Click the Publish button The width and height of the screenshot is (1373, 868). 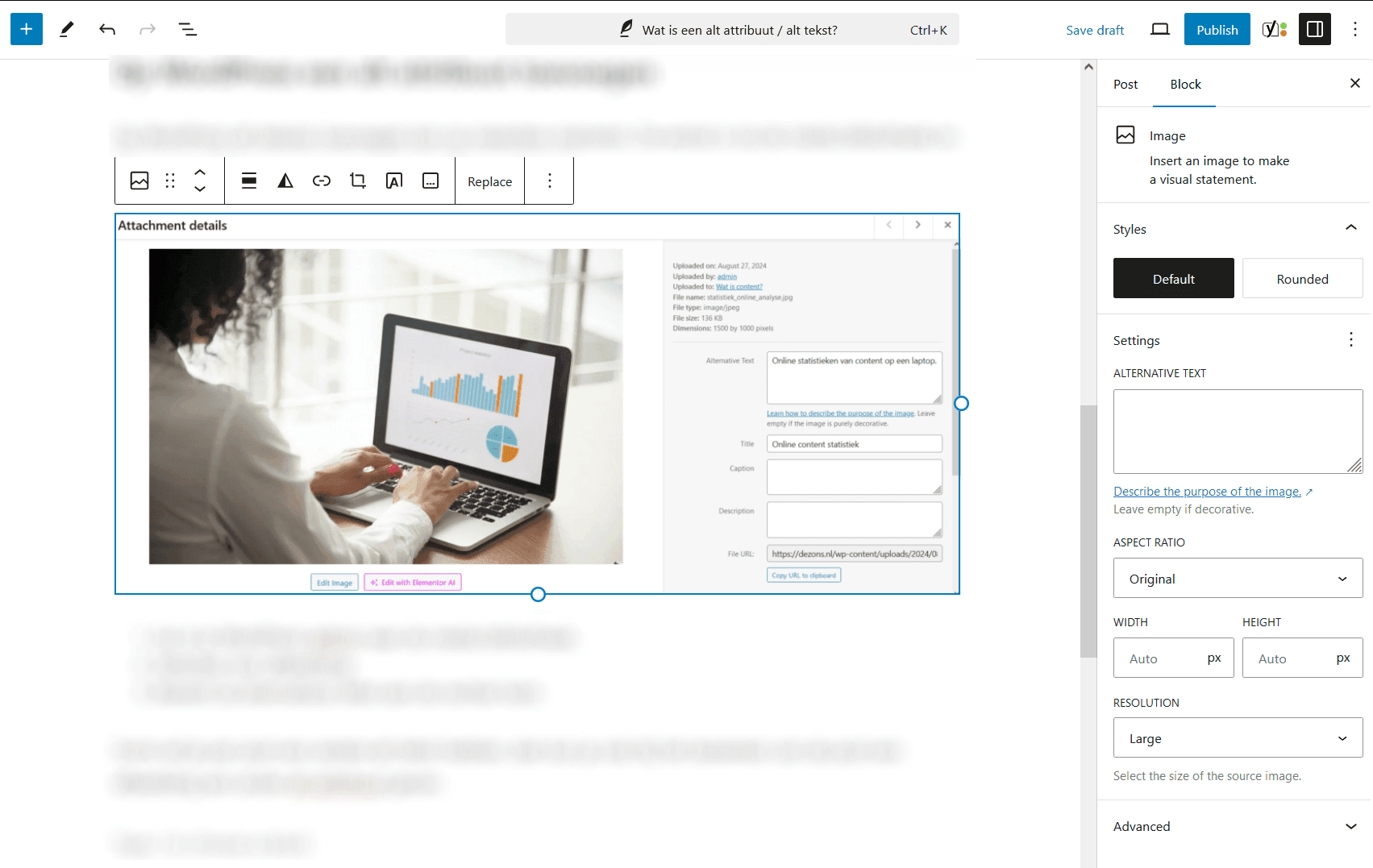tap(1217, 30)
